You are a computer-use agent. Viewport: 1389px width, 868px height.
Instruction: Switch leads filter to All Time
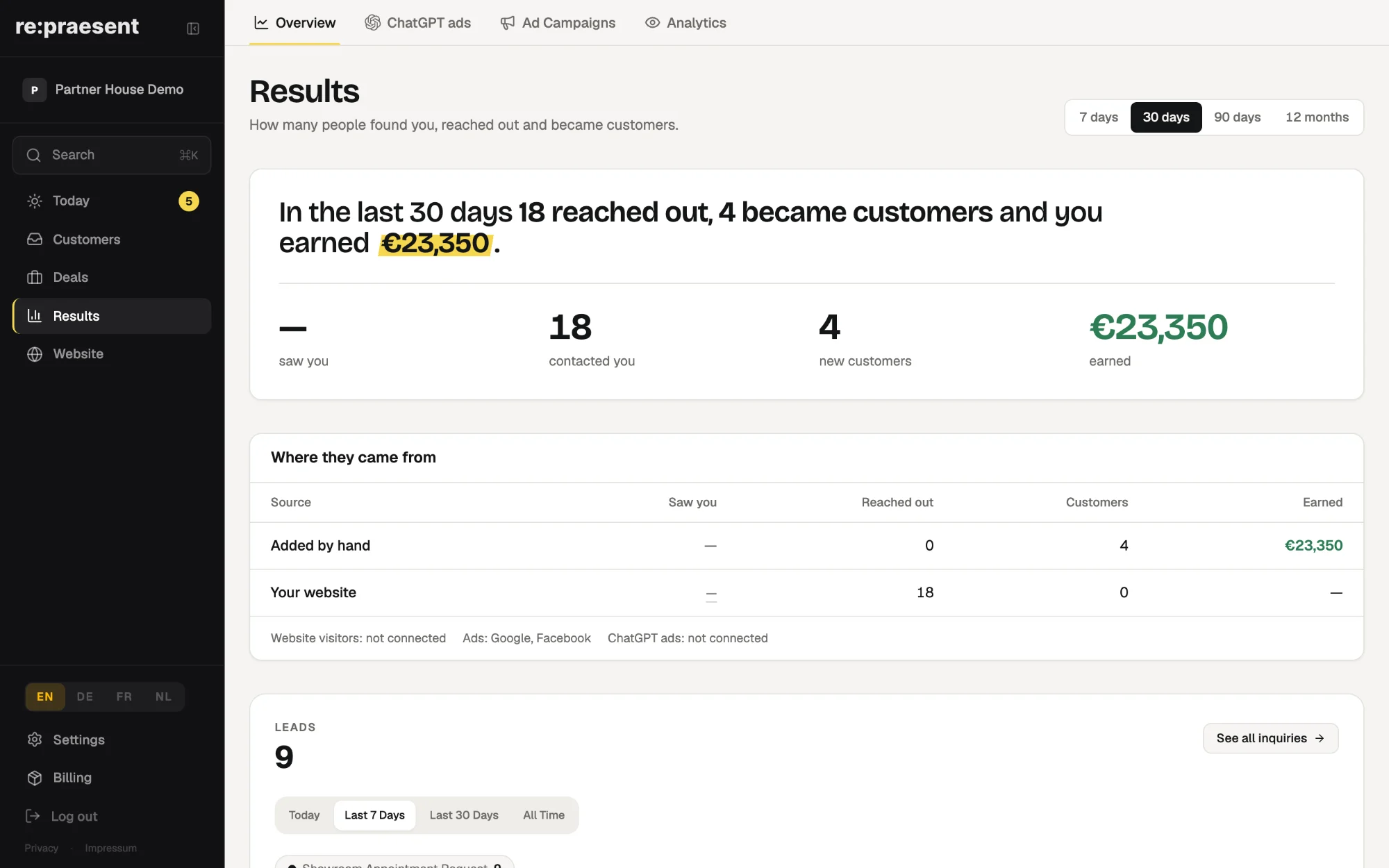544,815
